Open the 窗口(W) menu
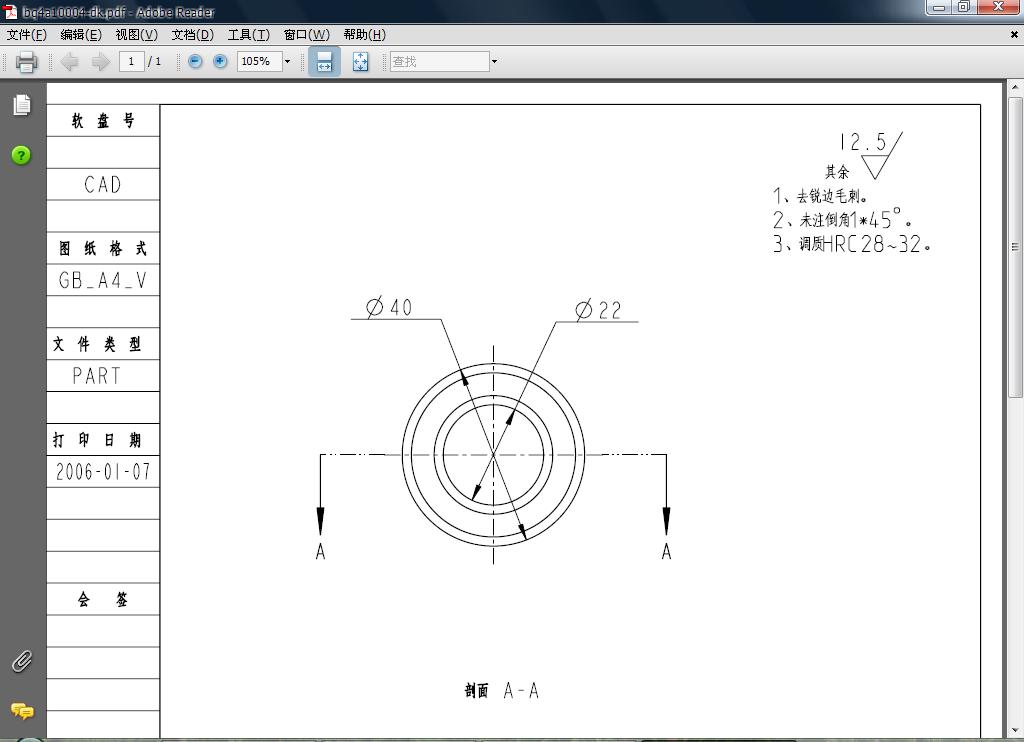 (307, 35)
